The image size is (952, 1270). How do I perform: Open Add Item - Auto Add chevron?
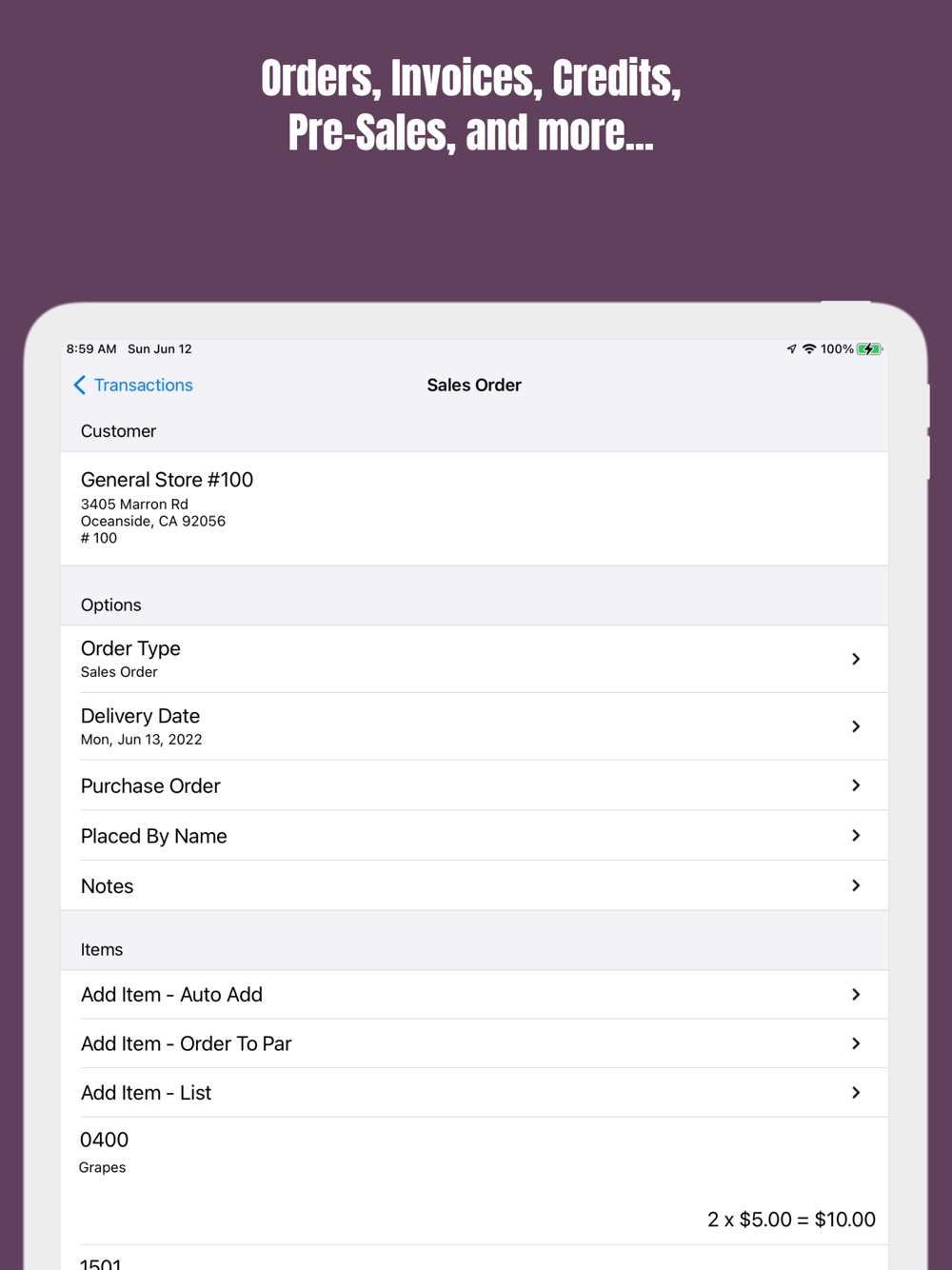856,994
